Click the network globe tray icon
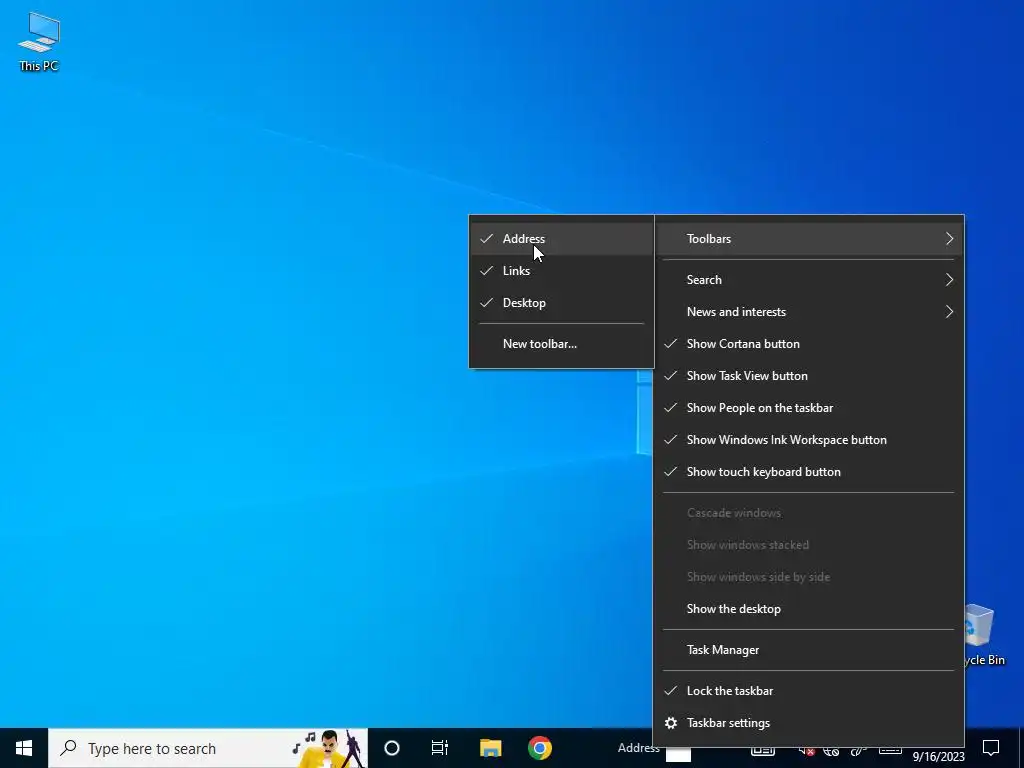The height and width of the screenshot is (768, 1024). tap(831, 750)
